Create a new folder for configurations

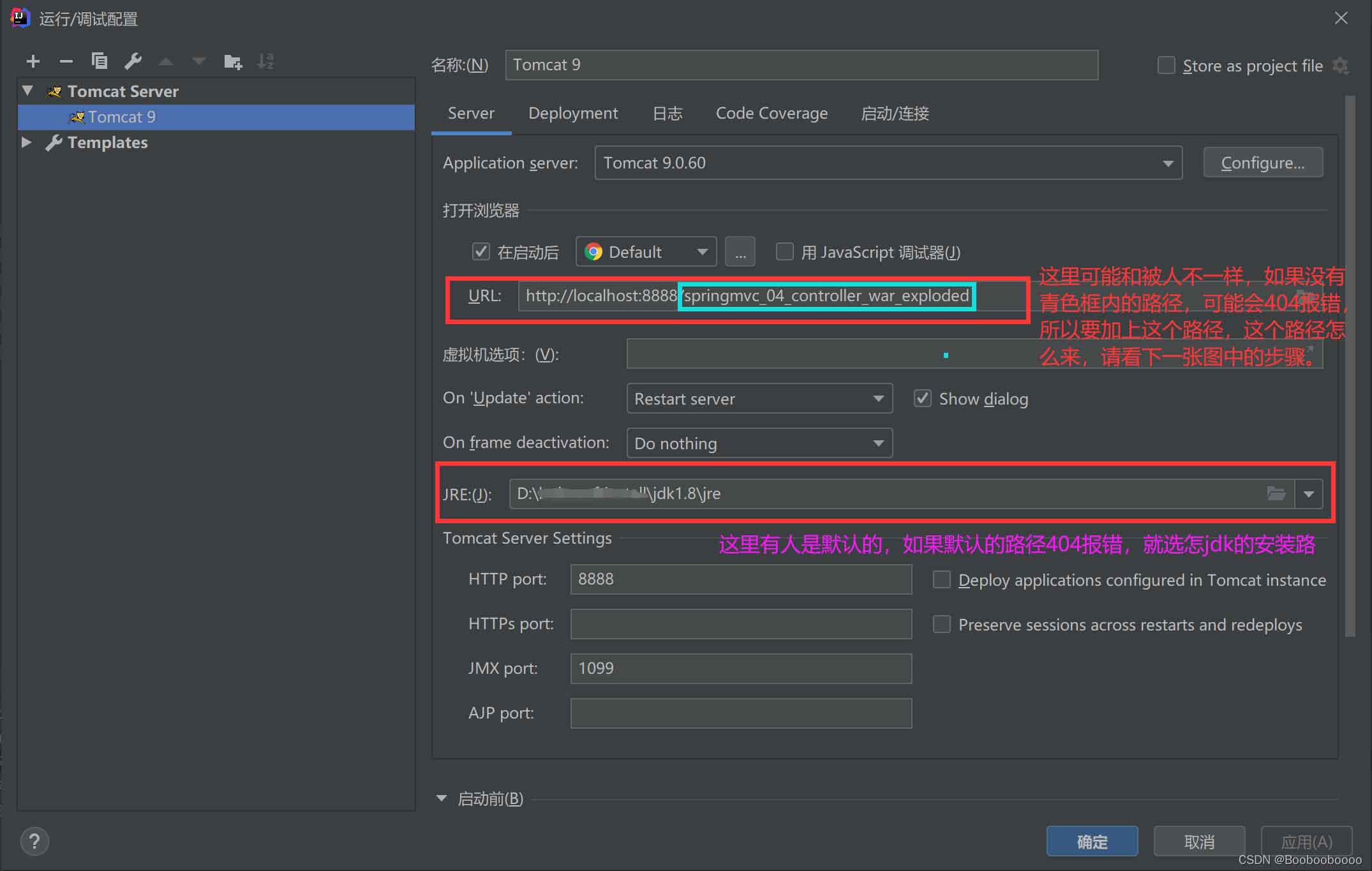point(233,62)
